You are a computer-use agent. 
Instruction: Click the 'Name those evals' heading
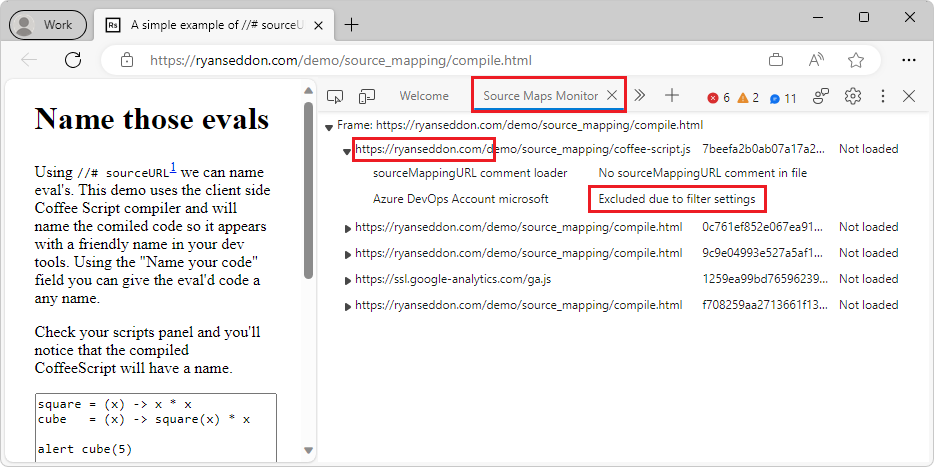[x=152, y=119]
